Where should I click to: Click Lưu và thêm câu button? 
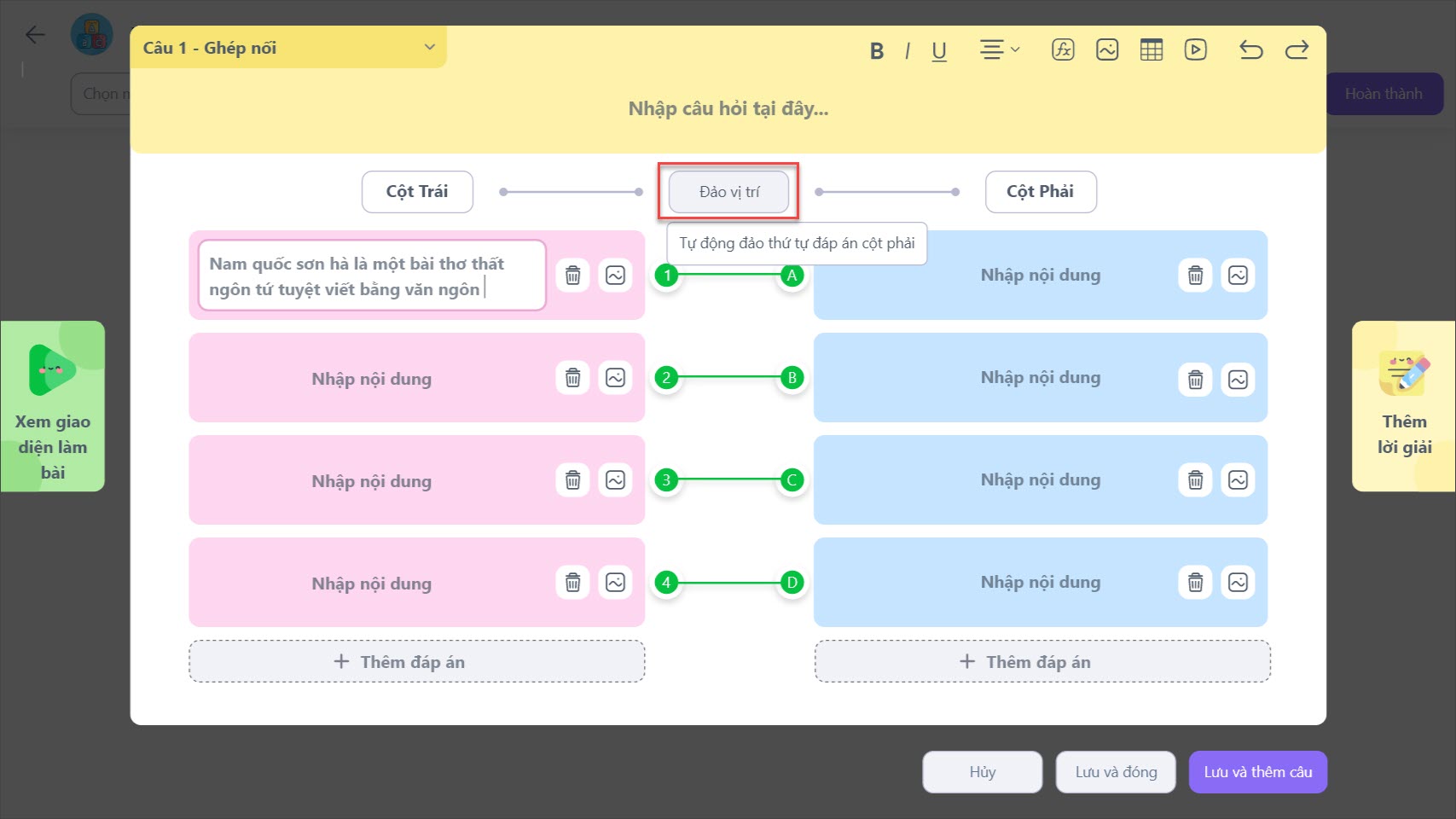tap(1257, 772)
